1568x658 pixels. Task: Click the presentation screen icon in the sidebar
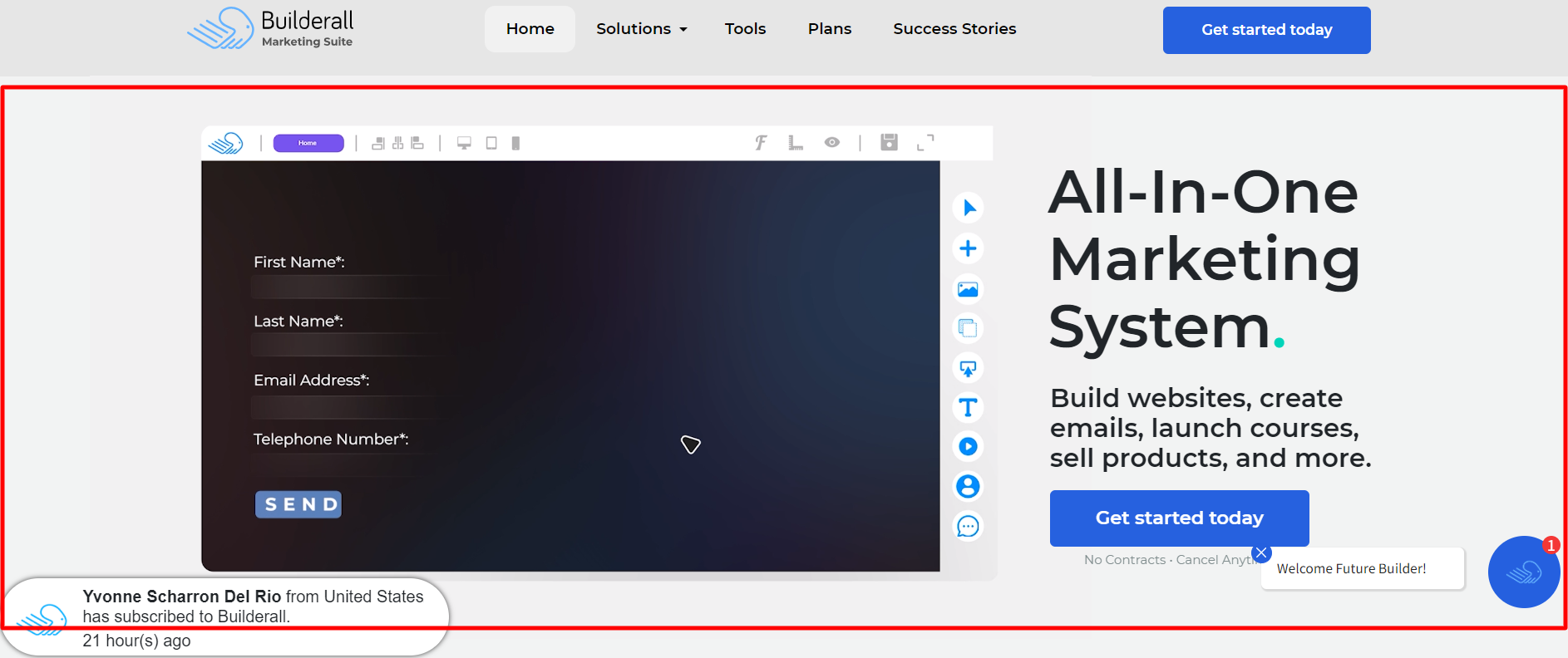(968, 368)
